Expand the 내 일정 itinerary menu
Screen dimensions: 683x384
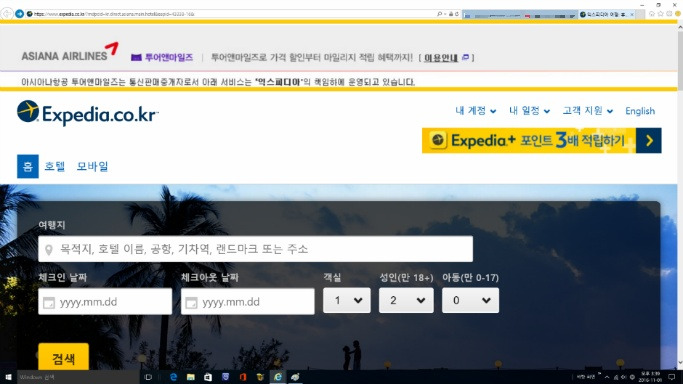[x=529, y=111]
